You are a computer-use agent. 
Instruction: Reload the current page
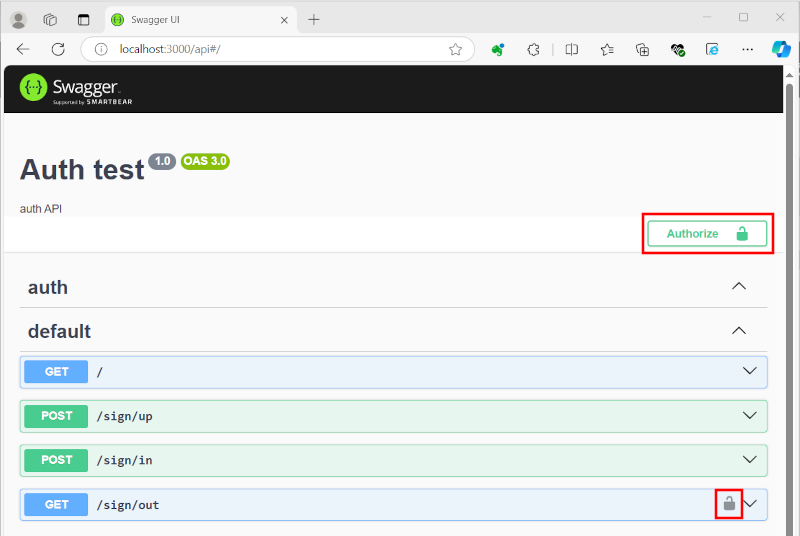58,49
